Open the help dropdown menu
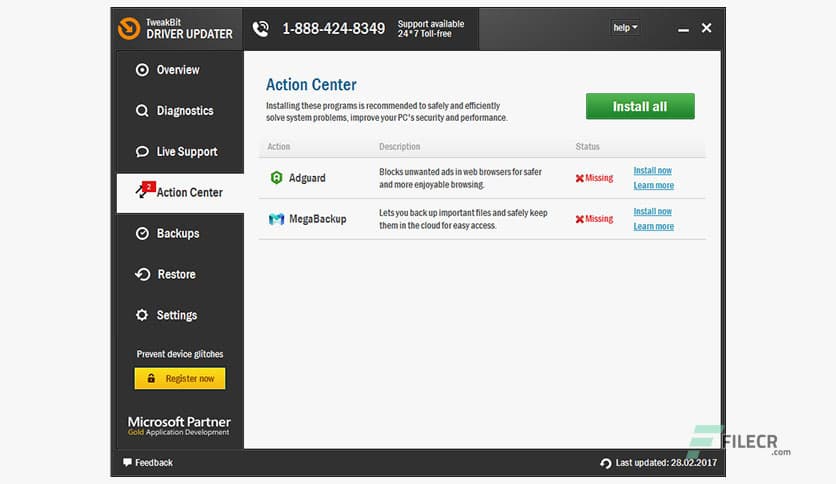 [x=625, y=27]
